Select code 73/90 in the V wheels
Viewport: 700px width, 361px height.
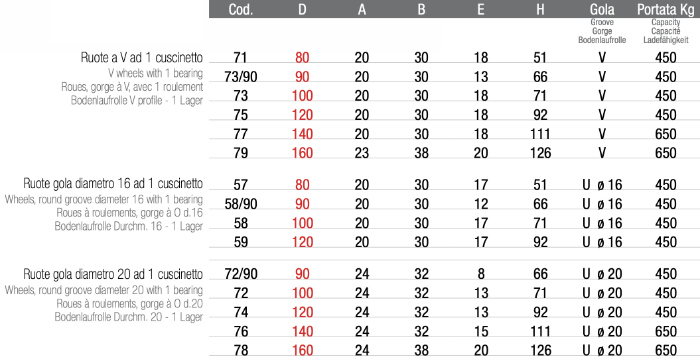tap(241, 77)
